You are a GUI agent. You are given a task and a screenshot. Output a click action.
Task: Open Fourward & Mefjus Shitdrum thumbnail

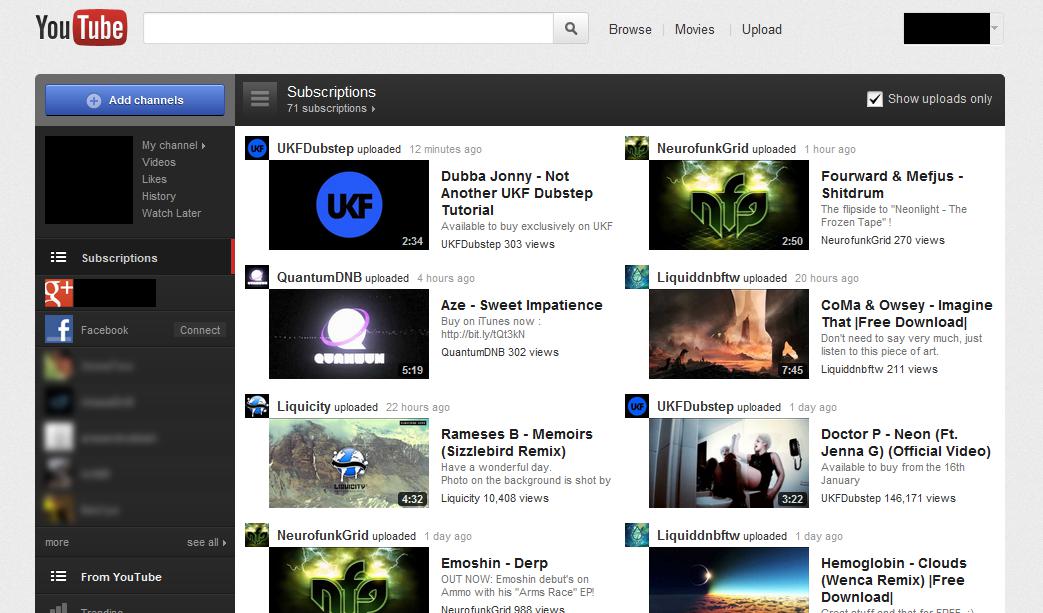[x=728, y=205]
